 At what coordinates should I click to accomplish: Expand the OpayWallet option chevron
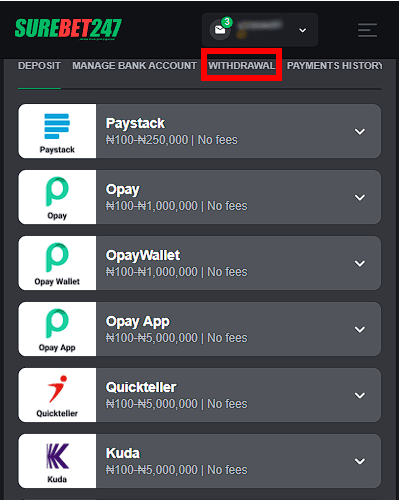click(x=360, y=263)
